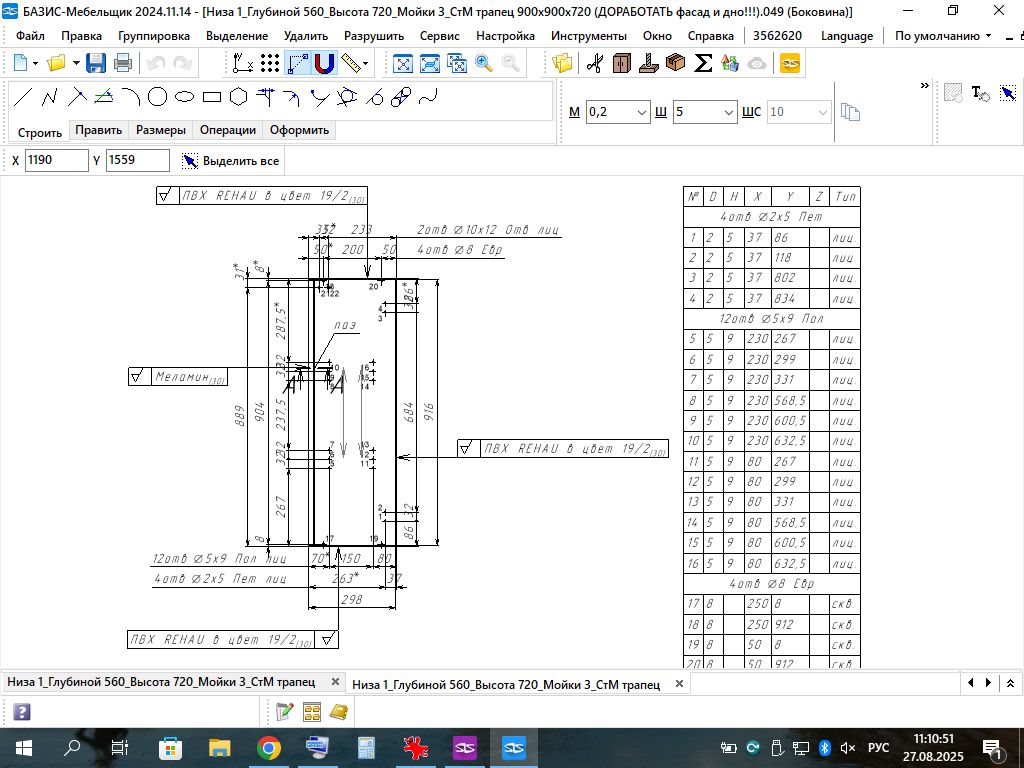Screen dimensions: 1024x768
Task: Open the cabinet module icon
Action: [622, 63]
